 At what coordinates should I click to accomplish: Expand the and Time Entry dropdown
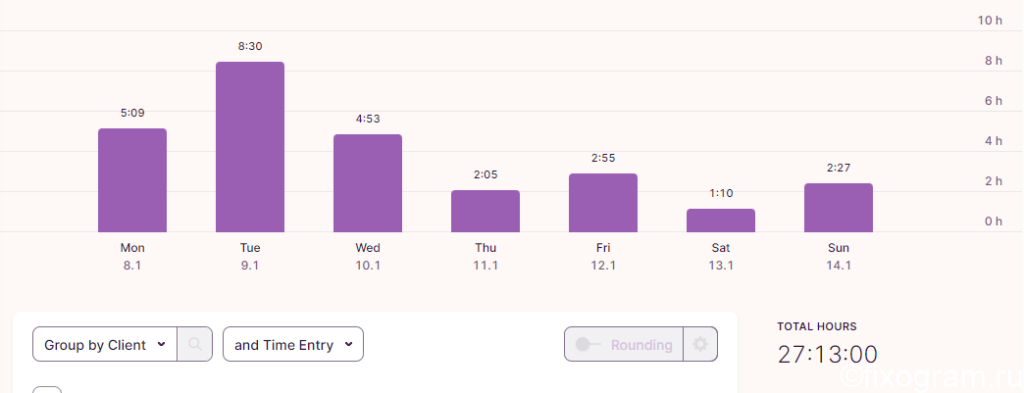pos(293,344)
